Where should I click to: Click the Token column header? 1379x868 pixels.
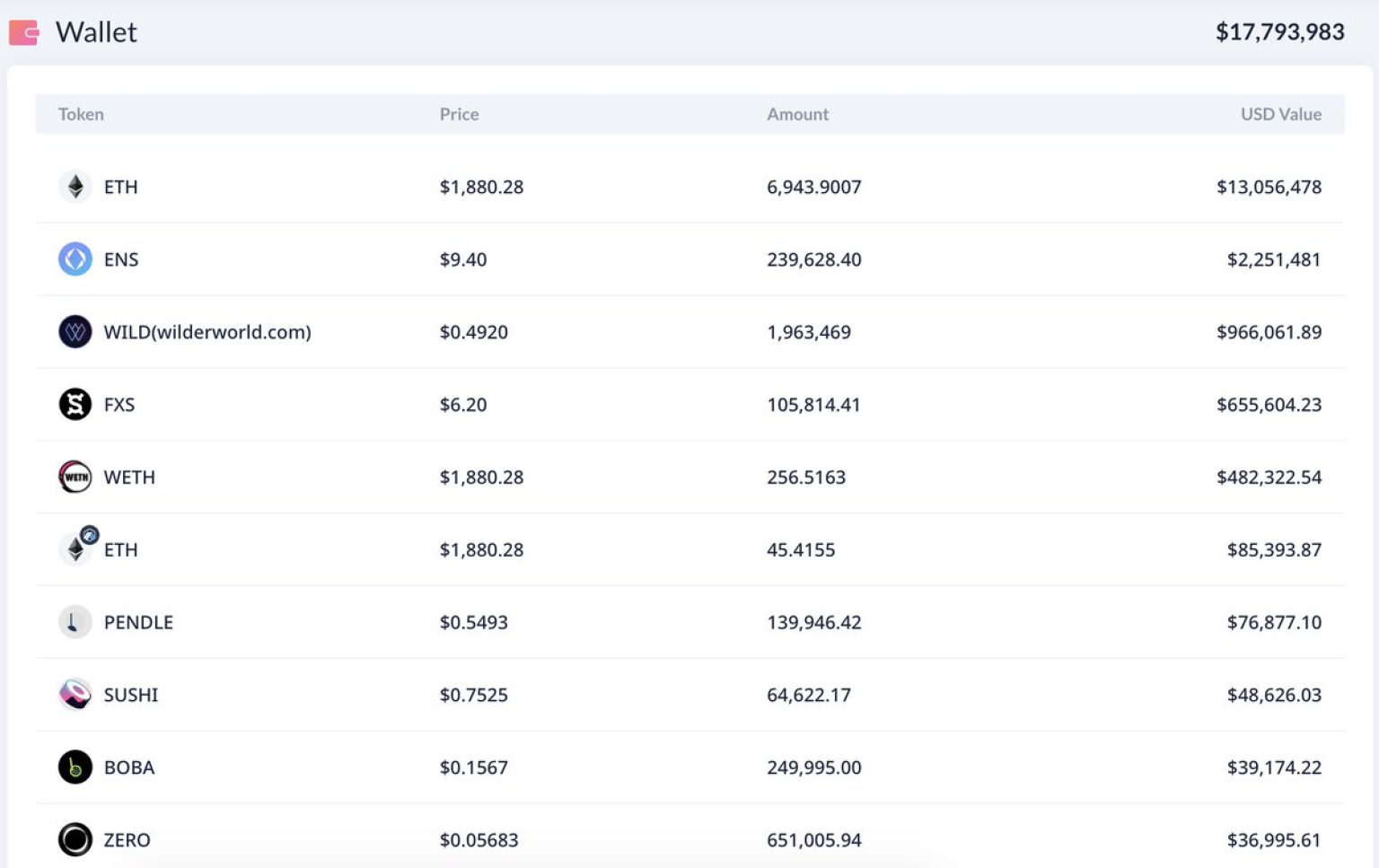pos(81,114)
